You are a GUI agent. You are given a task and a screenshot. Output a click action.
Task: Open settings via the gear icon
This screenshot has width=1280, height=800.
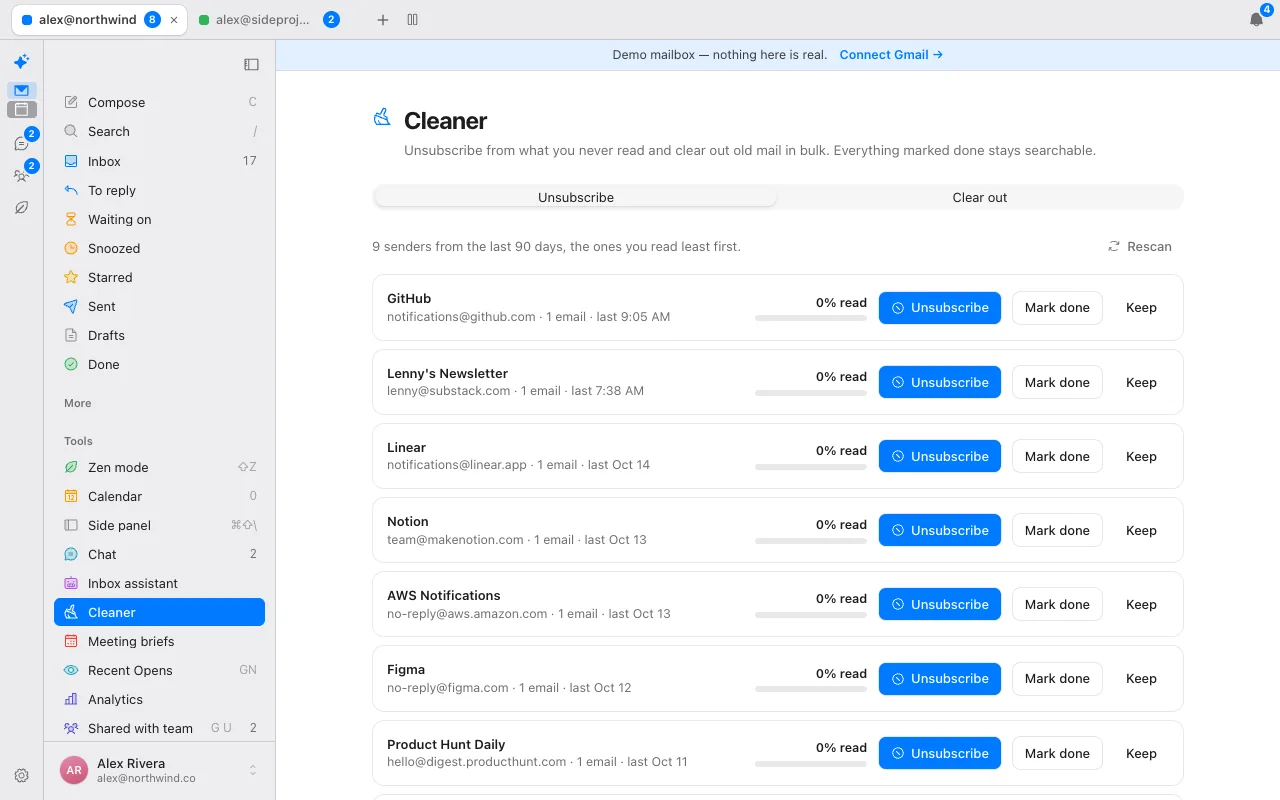[21, 775]
